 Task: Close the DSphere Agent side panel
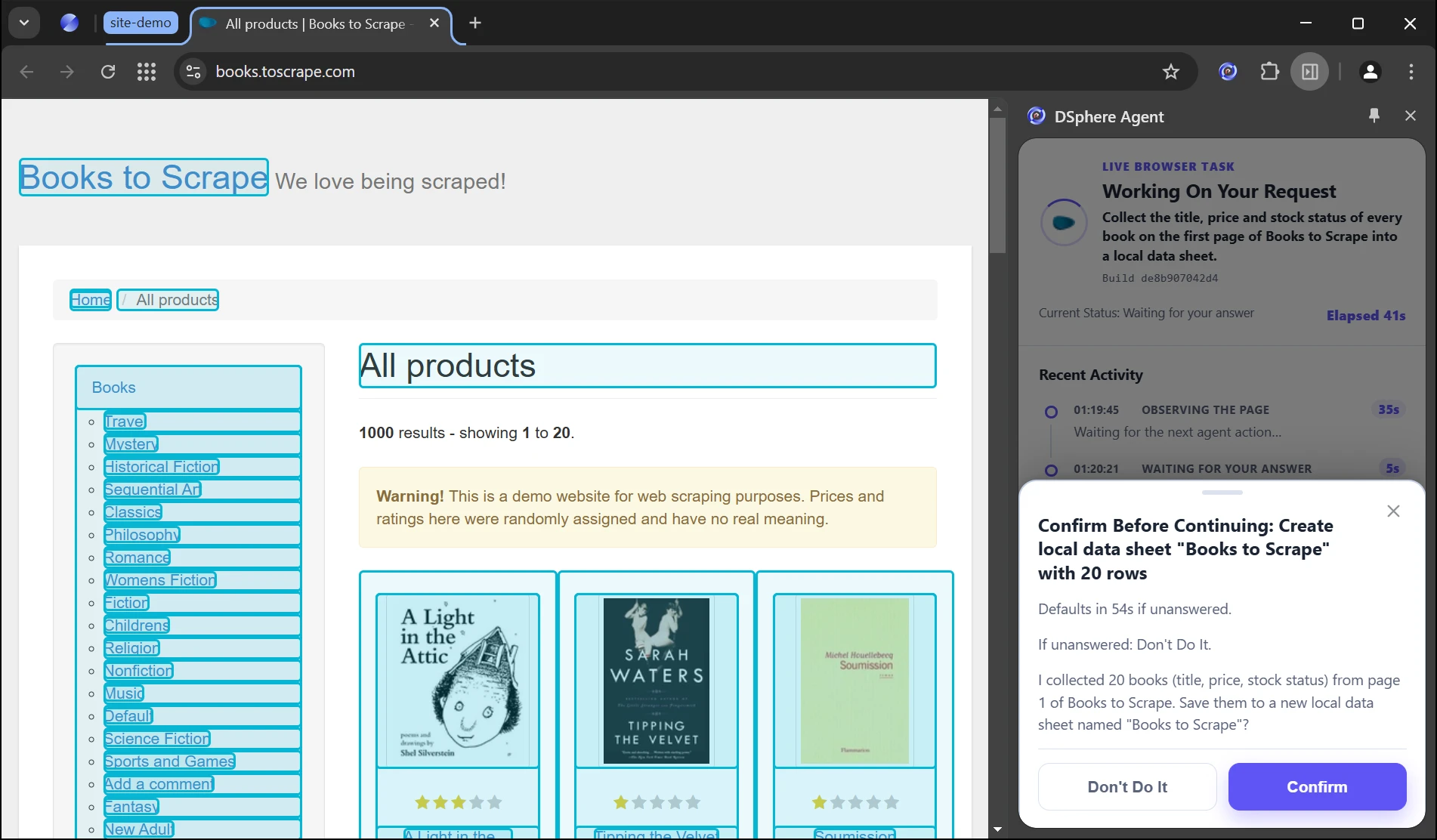click(1411, 116)
